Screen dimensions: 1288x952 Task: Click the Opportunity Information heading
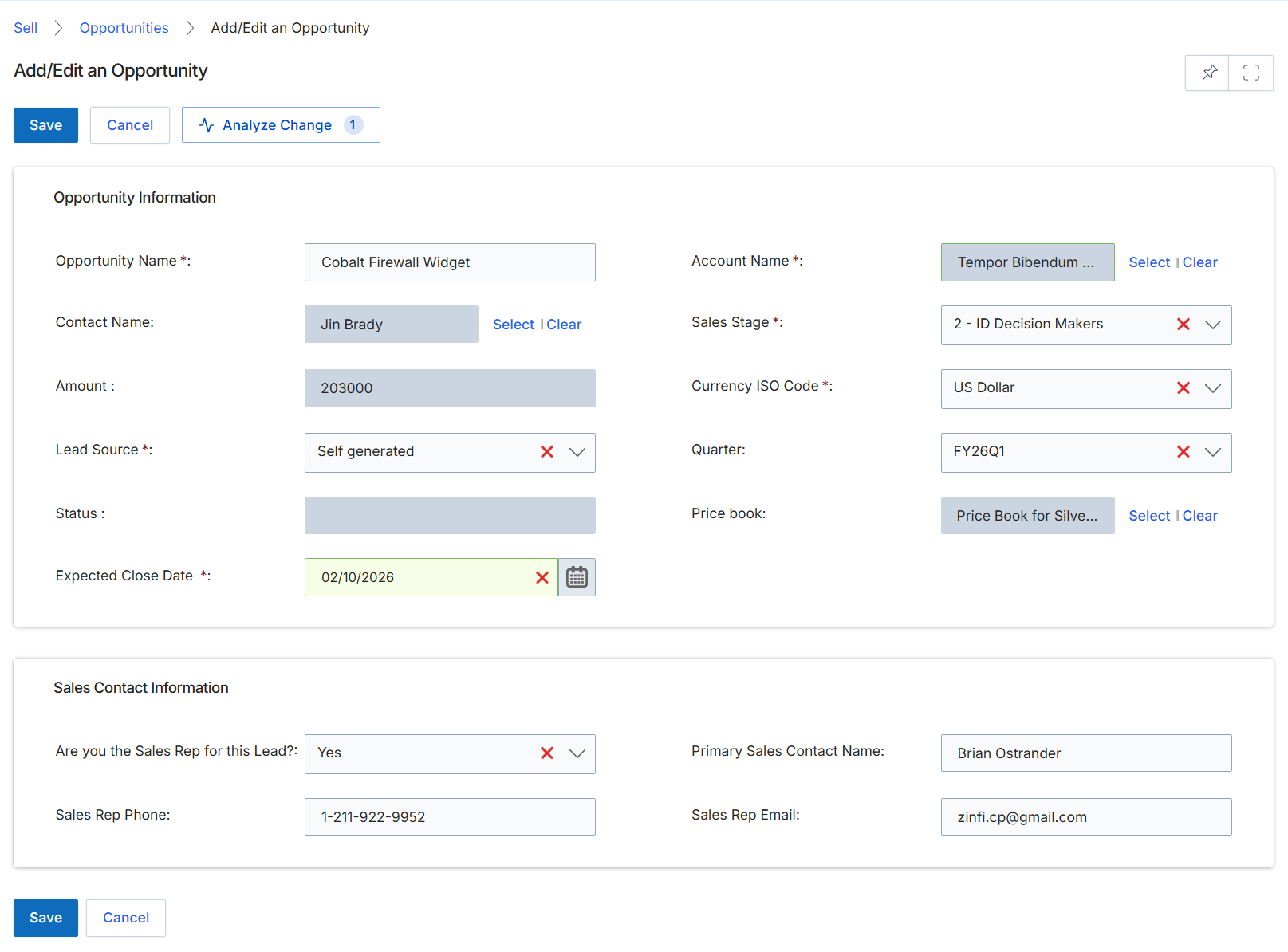(135, 198)
